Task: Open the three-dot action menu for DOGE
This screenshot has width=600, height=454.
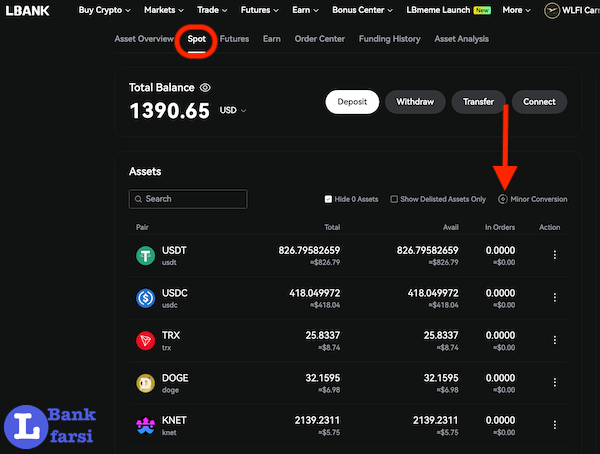Action: (x=555, y=383)
